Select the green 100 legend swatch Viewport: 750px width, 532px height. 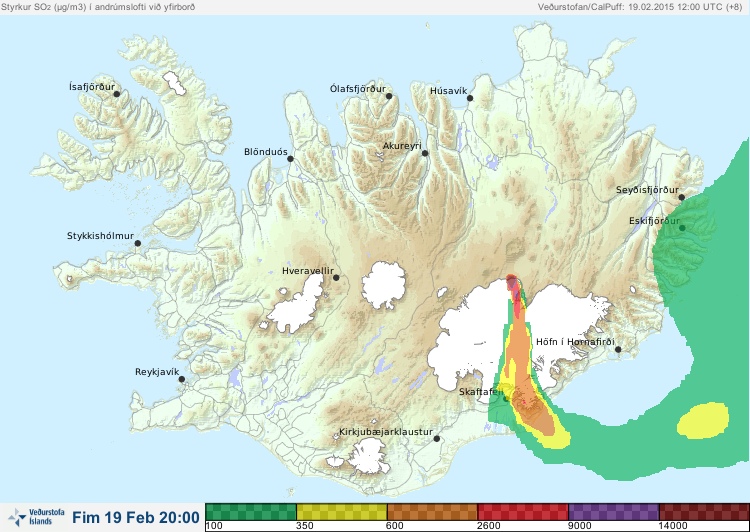click(x=251, y=512)
